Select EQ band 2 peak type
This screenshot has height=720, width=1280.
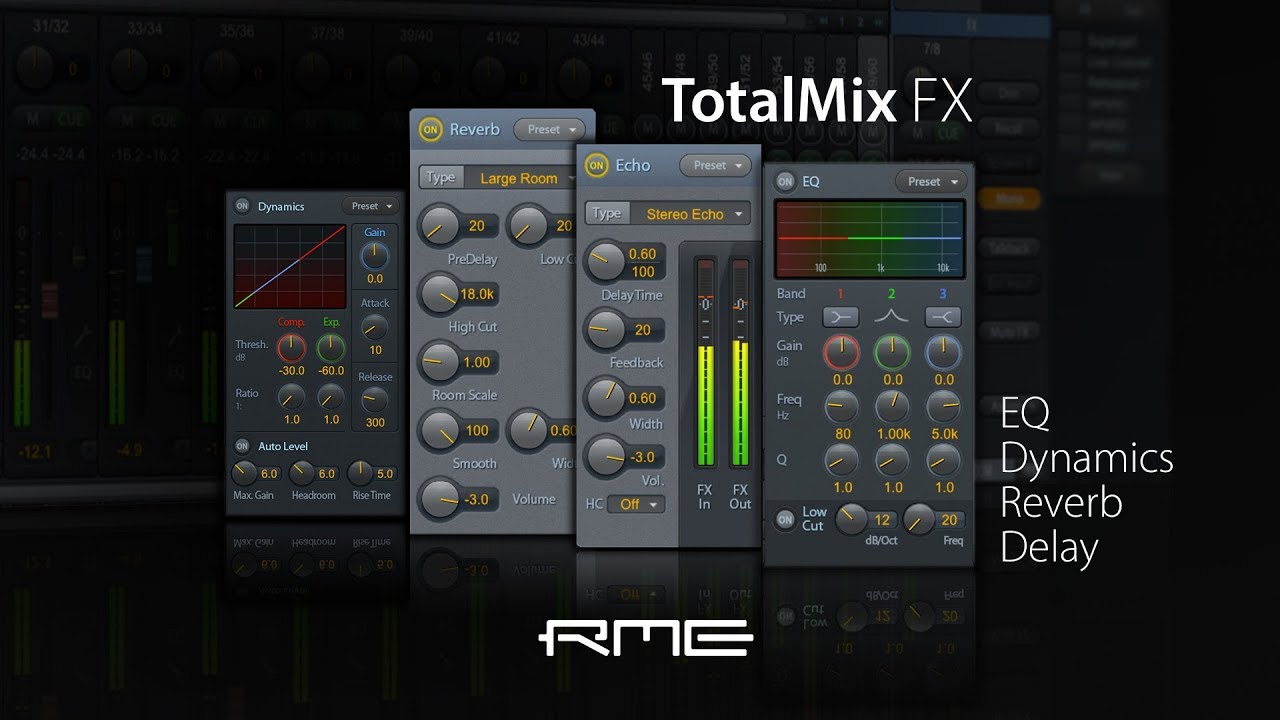(892, 317)
